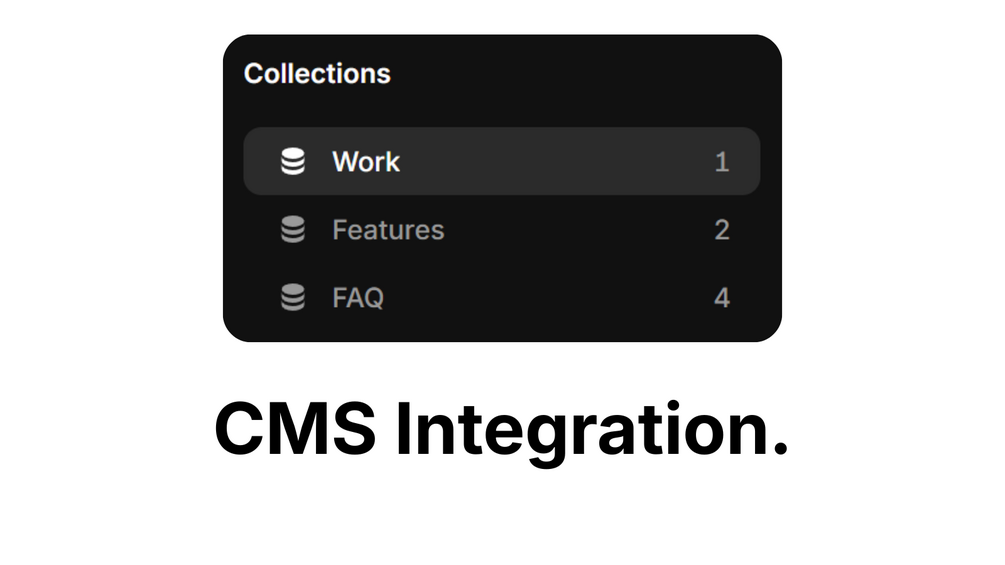Click the Work collection database icon
The height and width of the screenshot is (565, 1005).
pos(292,161)
